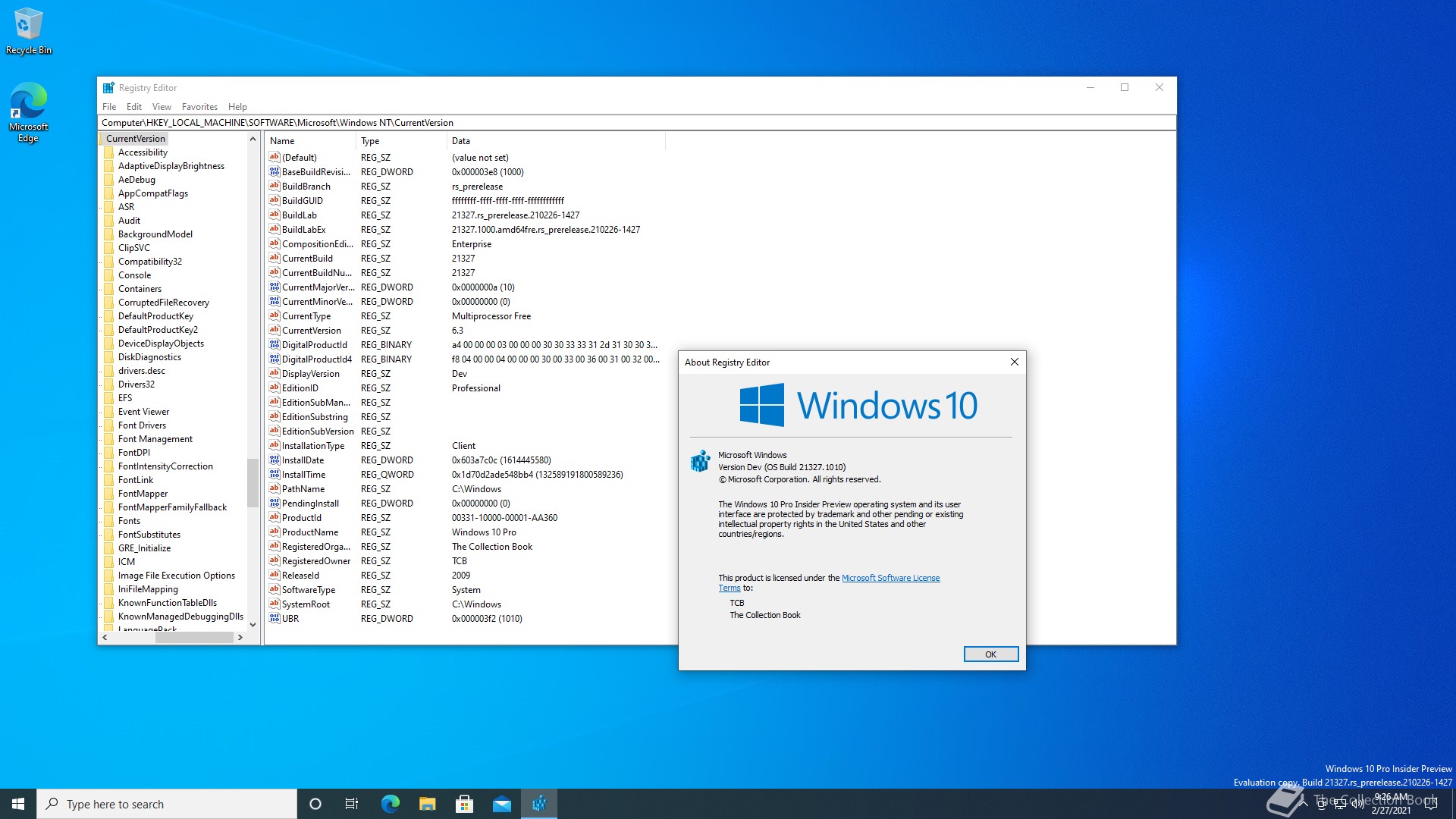
Task: Sort by the Type column header
Action: [401, 141]
